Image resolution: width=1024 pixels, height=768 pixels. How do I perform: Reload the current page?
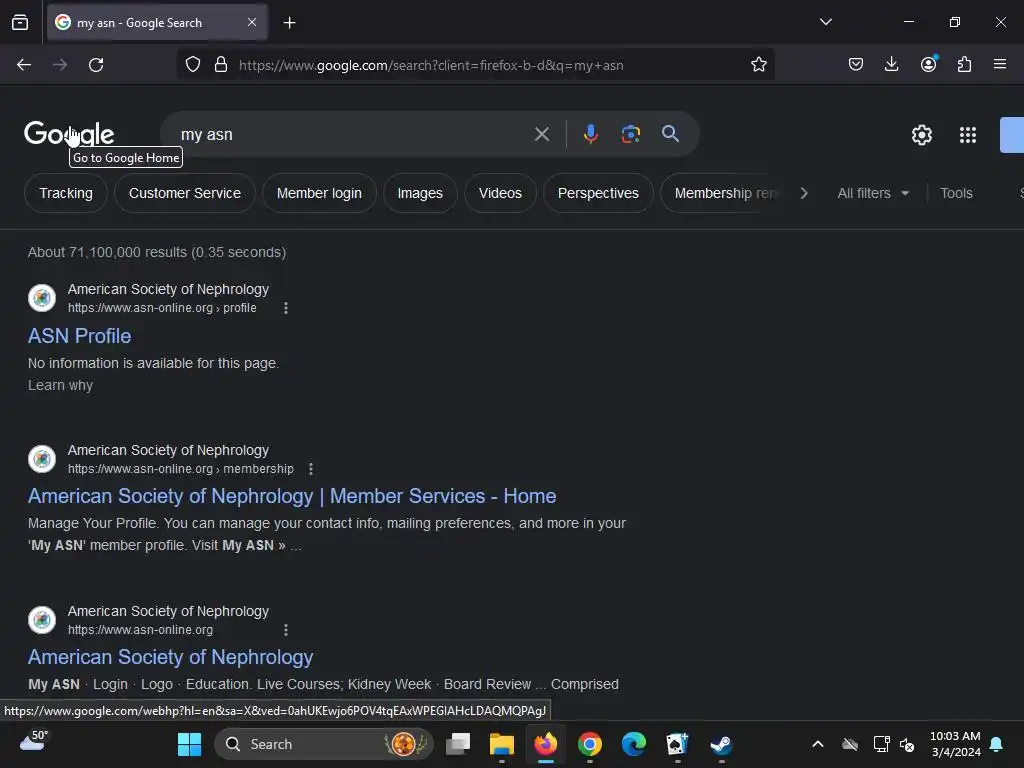(96, 65)
